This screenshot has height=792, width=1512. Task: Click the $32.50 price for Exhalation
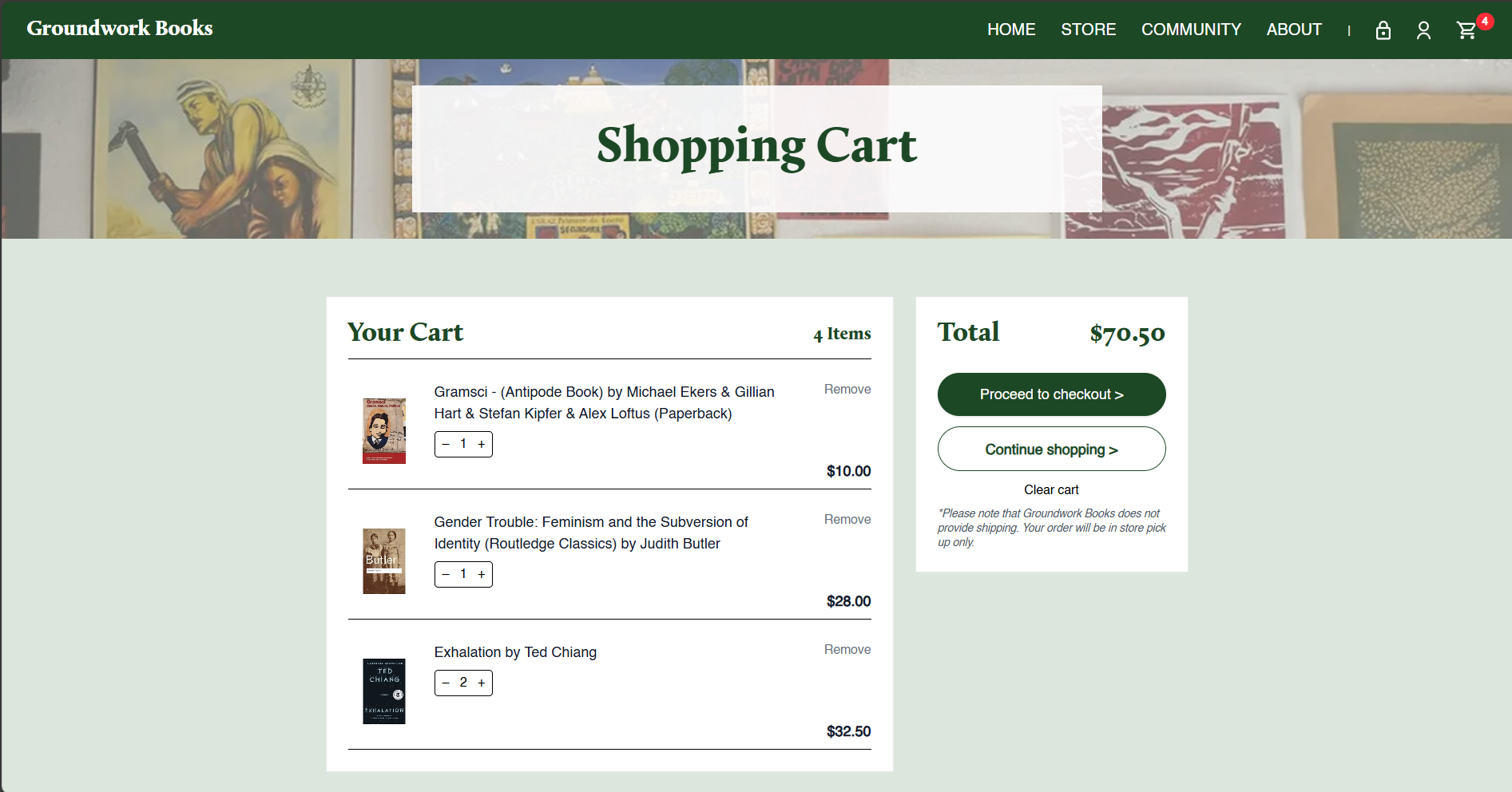[x=848, y=731]
